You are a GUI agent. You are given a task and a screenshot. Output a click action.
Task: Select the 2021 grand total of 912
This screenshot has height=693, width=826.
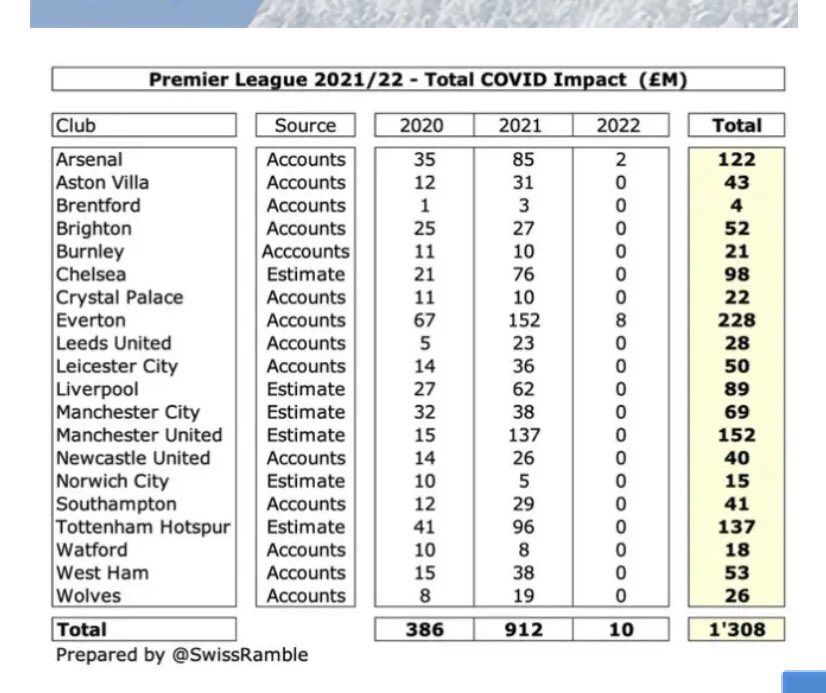click(521, 630)
